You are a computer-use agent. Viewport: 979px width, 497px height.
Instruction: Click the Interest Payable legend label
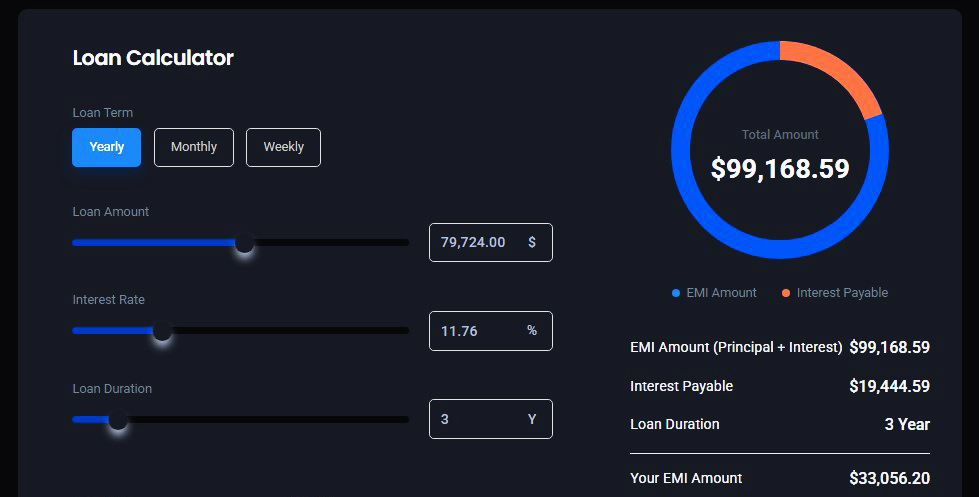(842, 293)
